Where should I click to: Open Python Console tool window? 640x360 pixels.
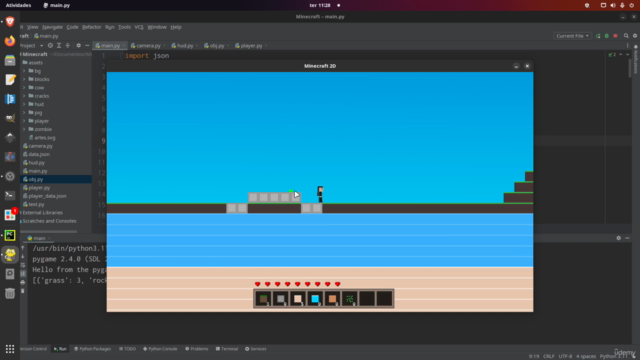tap(160, 349)
